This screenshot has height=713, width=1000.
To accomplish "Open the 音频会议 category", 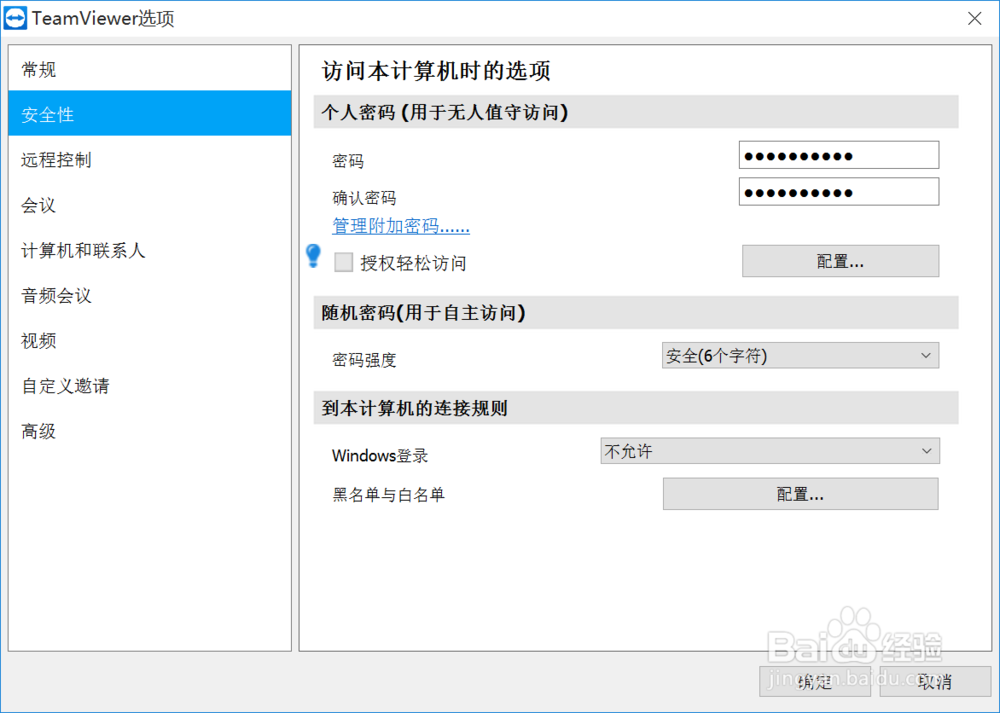I will [150, 295].
